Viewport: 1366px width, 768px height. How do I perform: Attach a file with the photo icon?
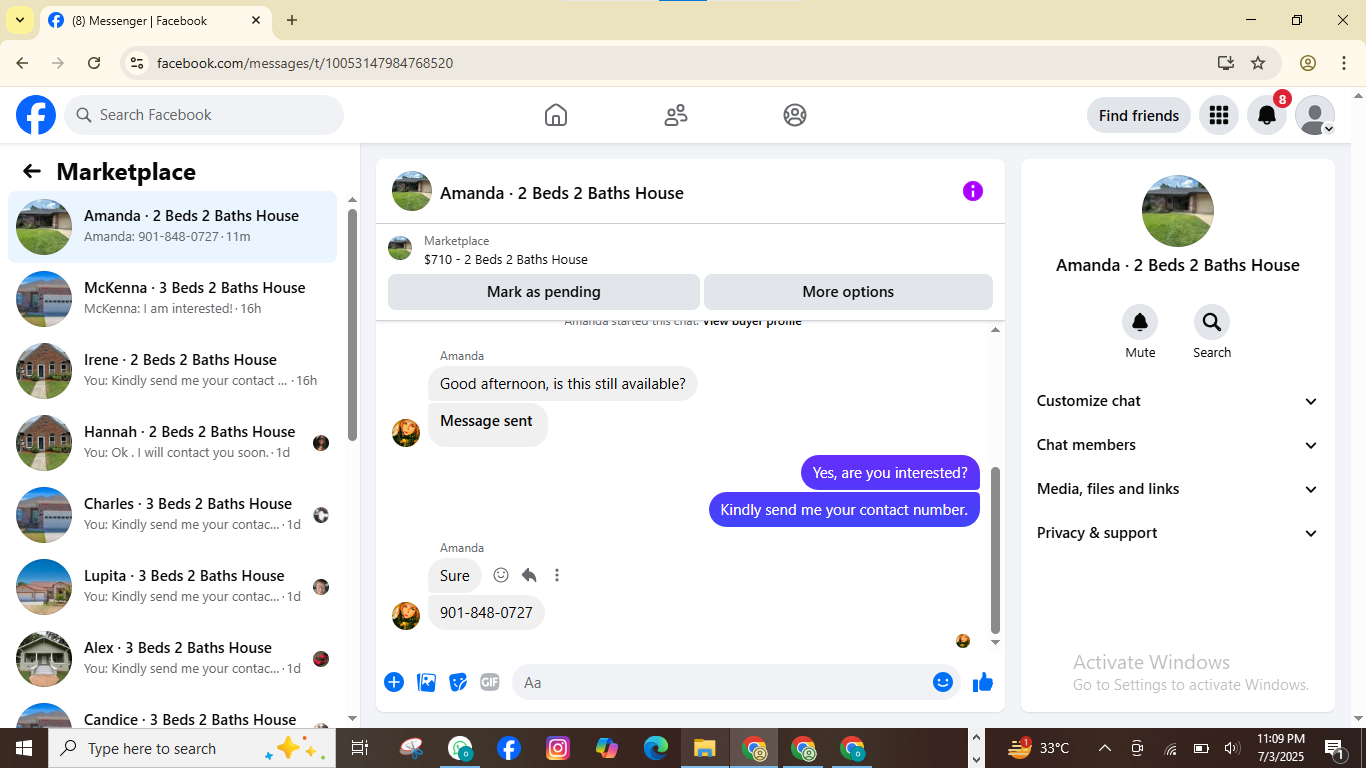click(426, 682)
